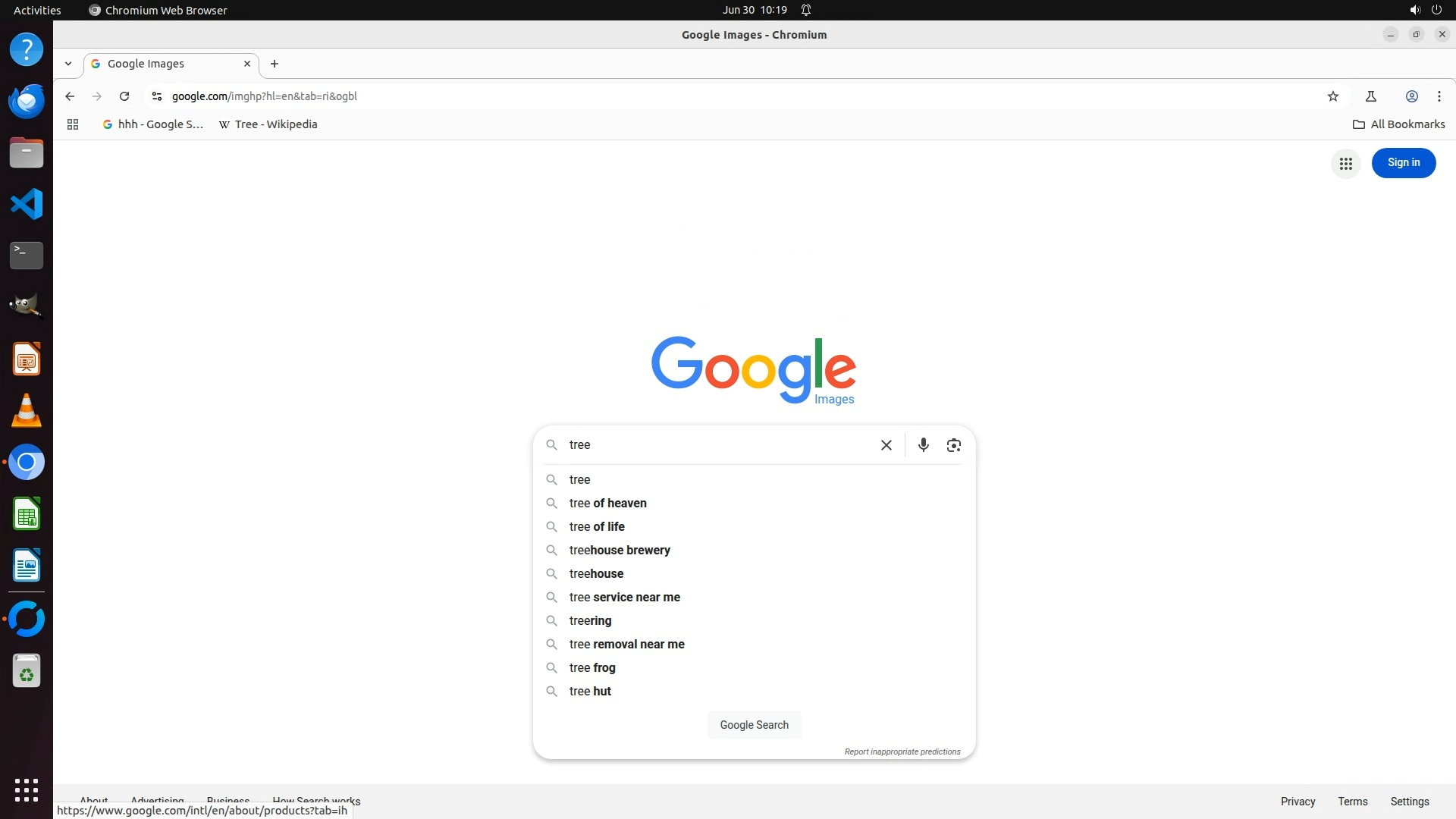This screenshot has width=1456, height=819.
Task: Bookmark this page with star icon
Action: pos(1332,96)
